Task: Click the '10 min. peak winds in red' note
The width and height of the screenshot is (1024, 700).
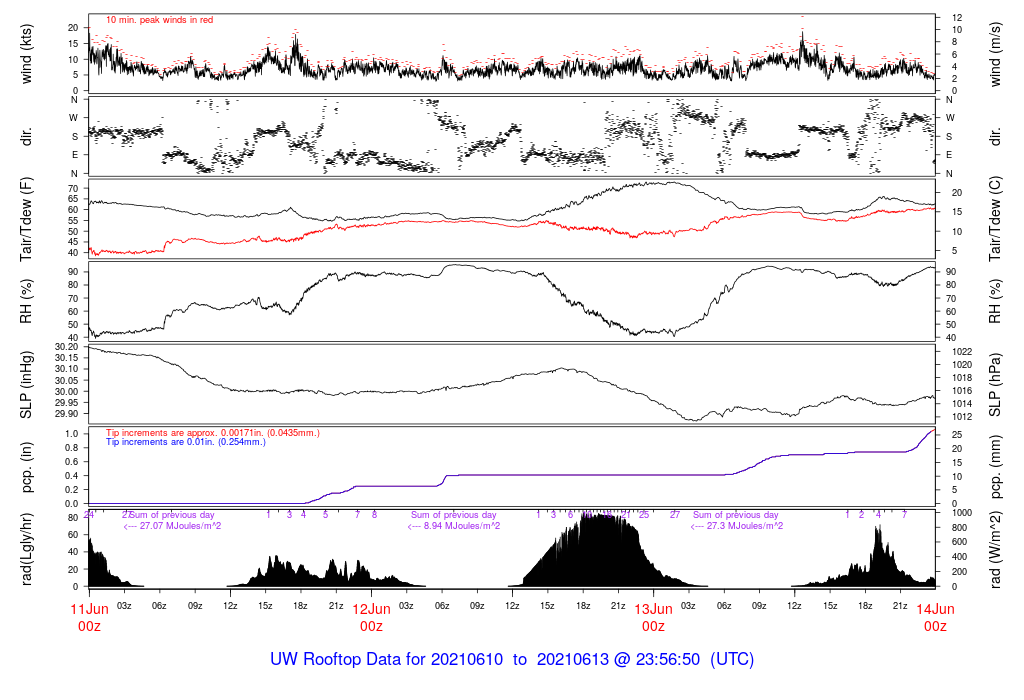Action: click(159, 20)
